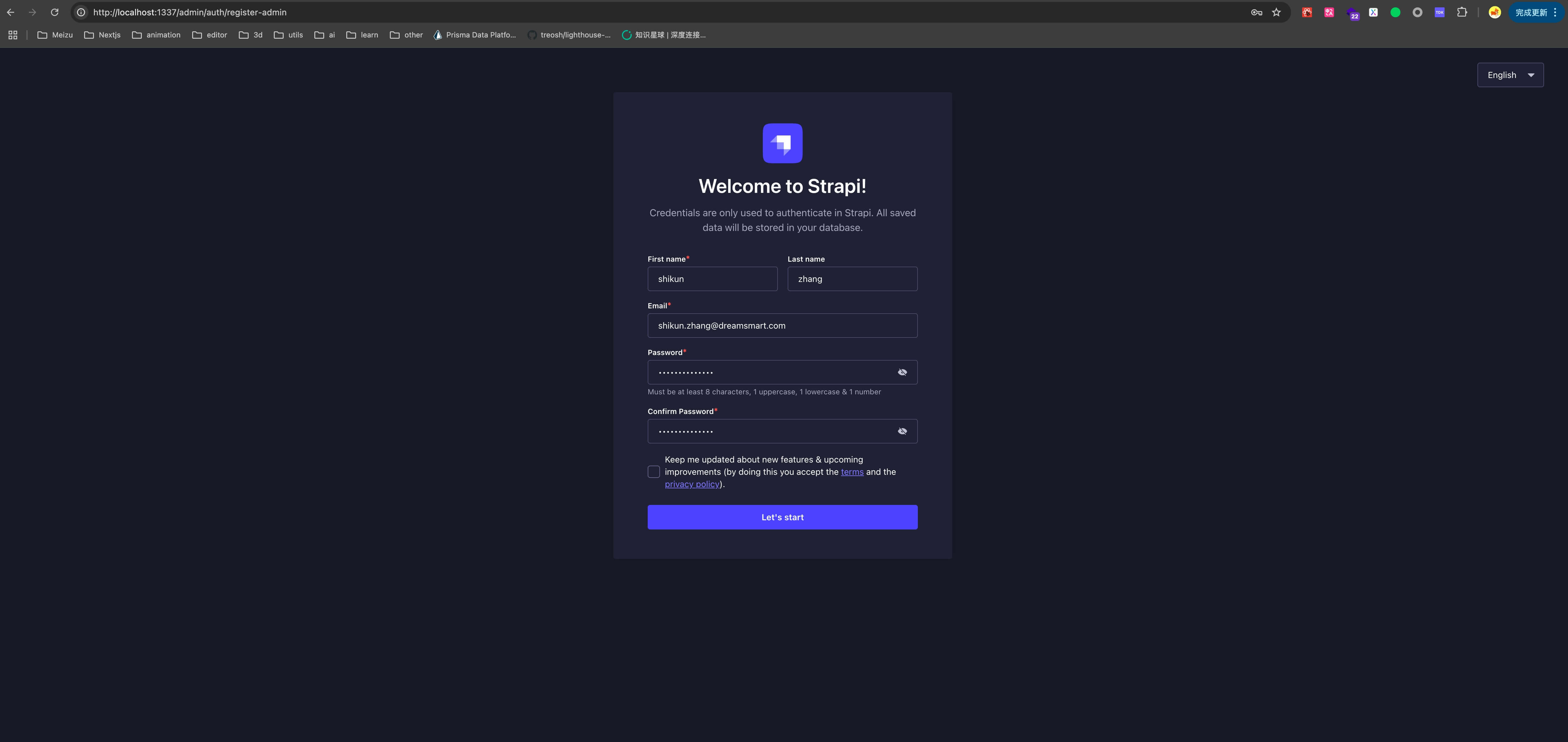Open the Nextjs bookmarks folder

tap(102, 35)
